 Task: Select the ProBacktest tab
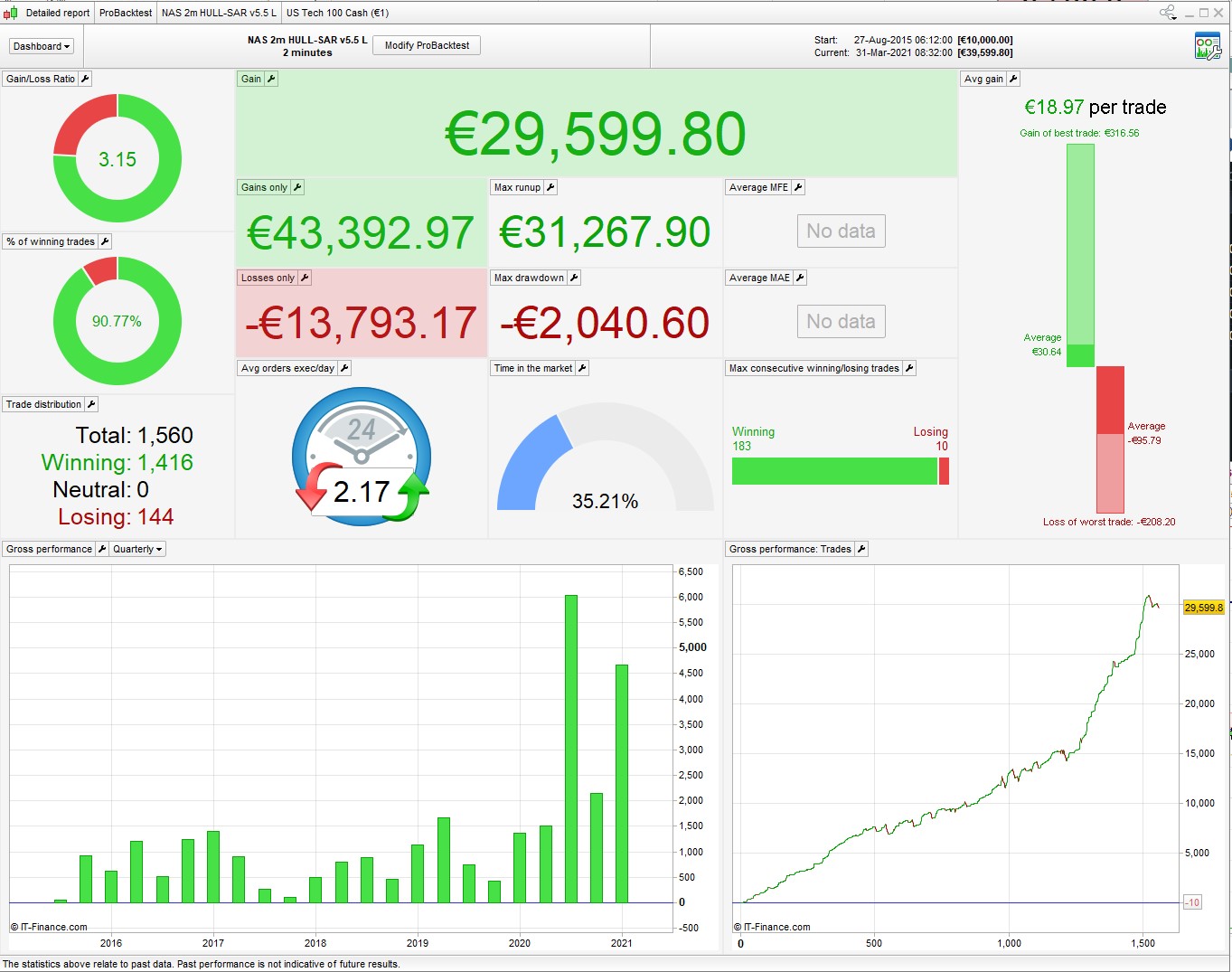[x=126, y=13]
